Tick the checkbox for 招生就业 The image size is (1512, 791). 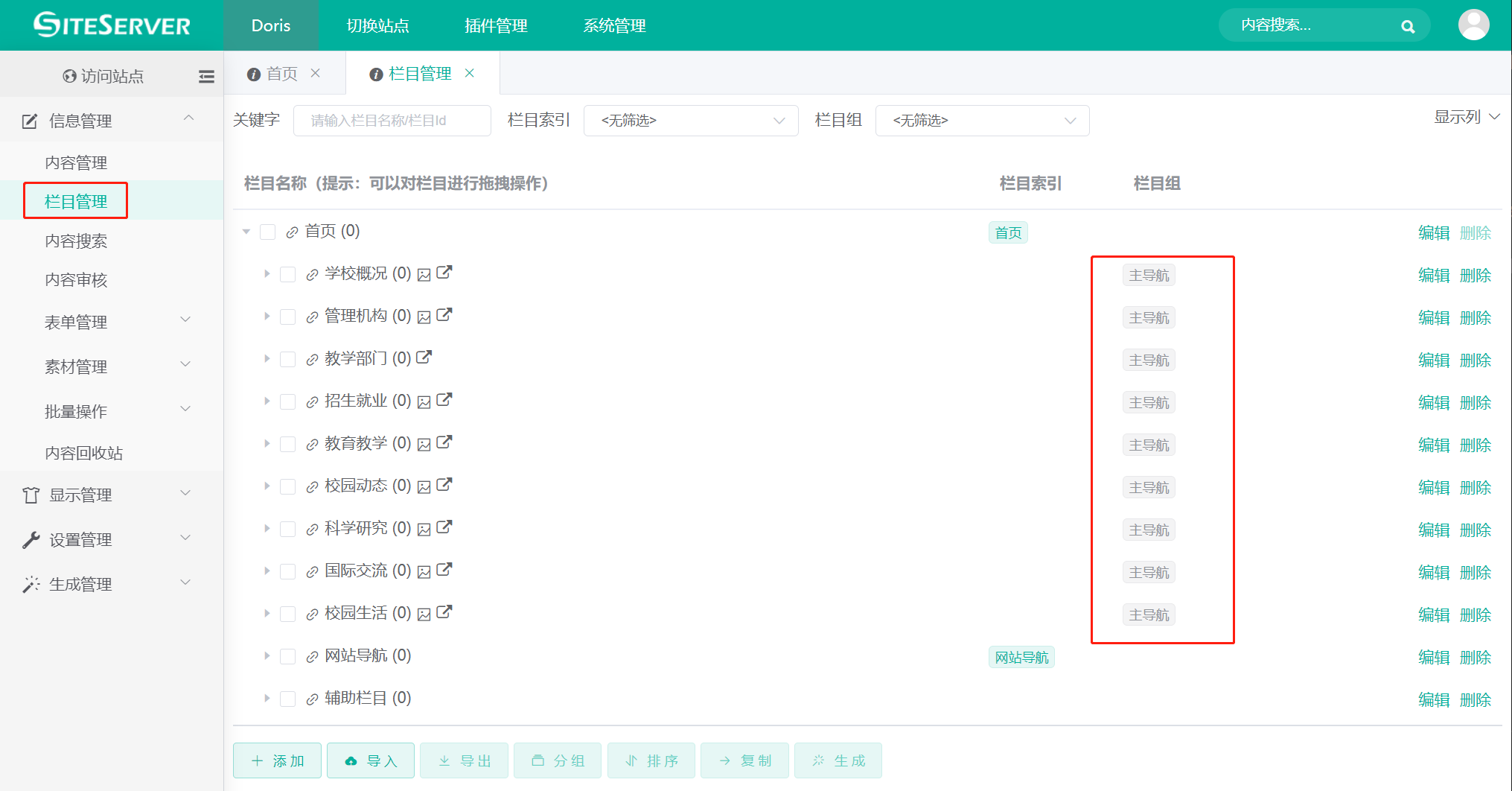point(287,402)
